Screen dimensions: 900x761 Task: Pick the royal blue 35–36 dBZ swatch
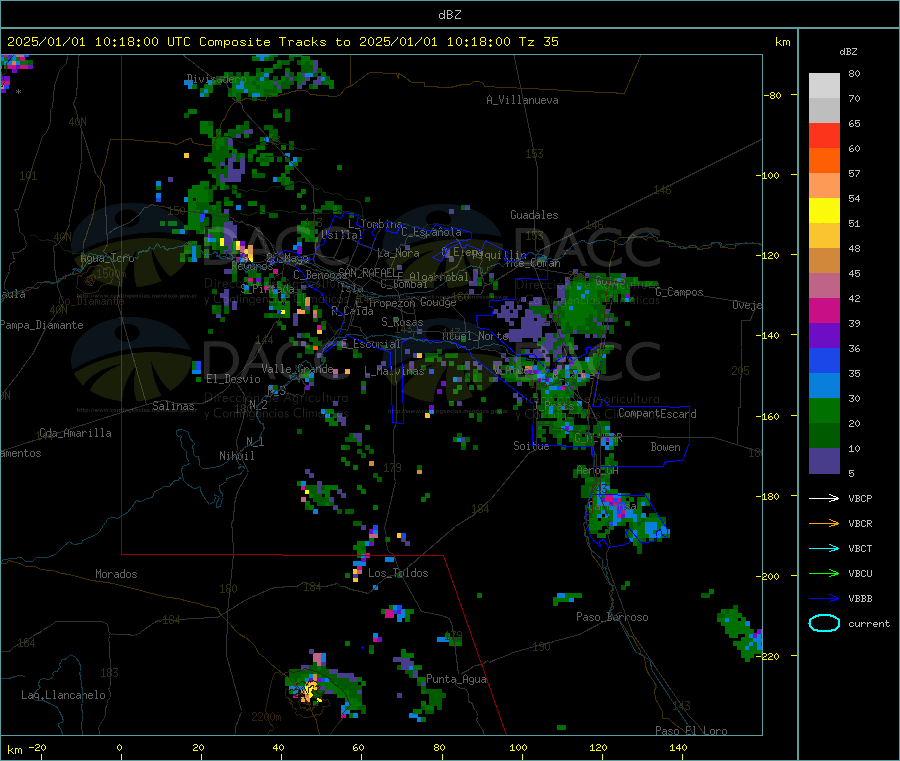[x=824, y=361]
